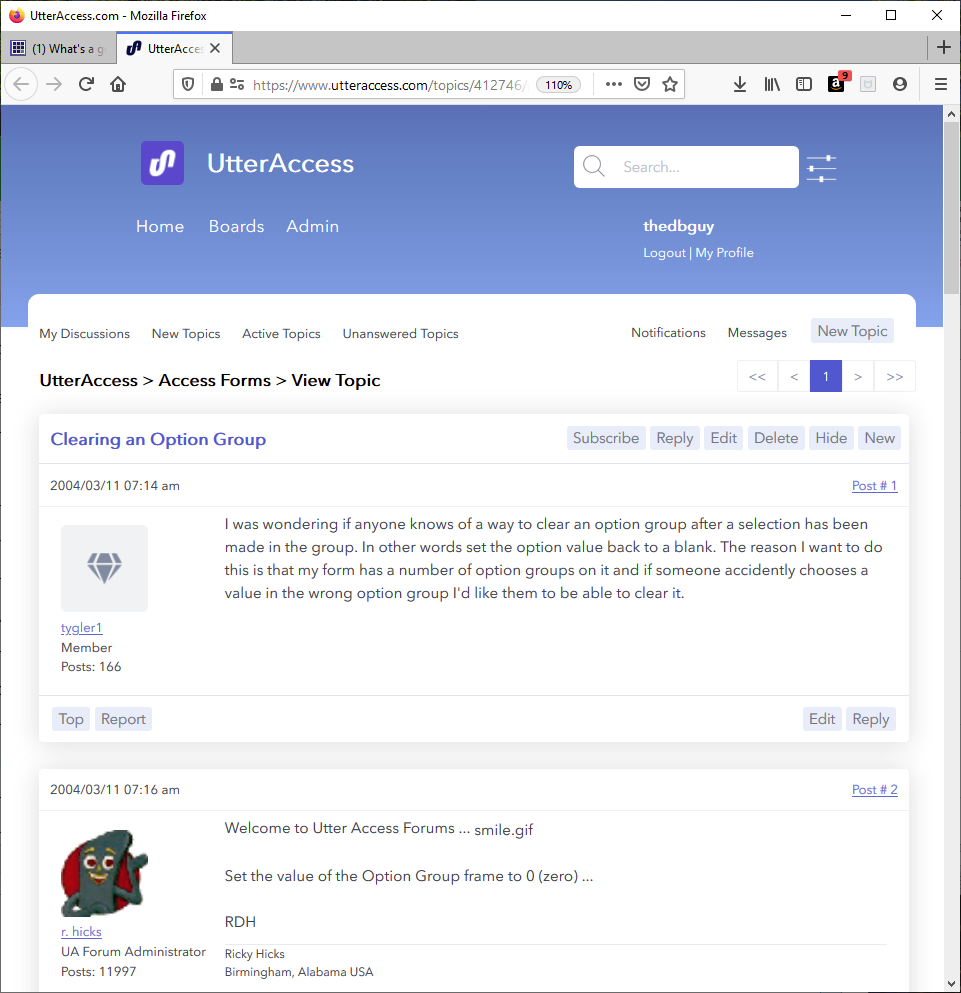Toggle the sidebar view icon
This screenshot has width=961, height=993.
tap(803, 84)
